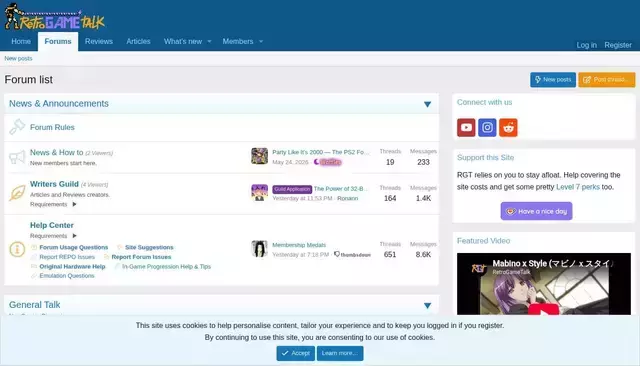Open Site Suggestions subforum
This screenshot has width=640, height=366.
coord(149,247)
